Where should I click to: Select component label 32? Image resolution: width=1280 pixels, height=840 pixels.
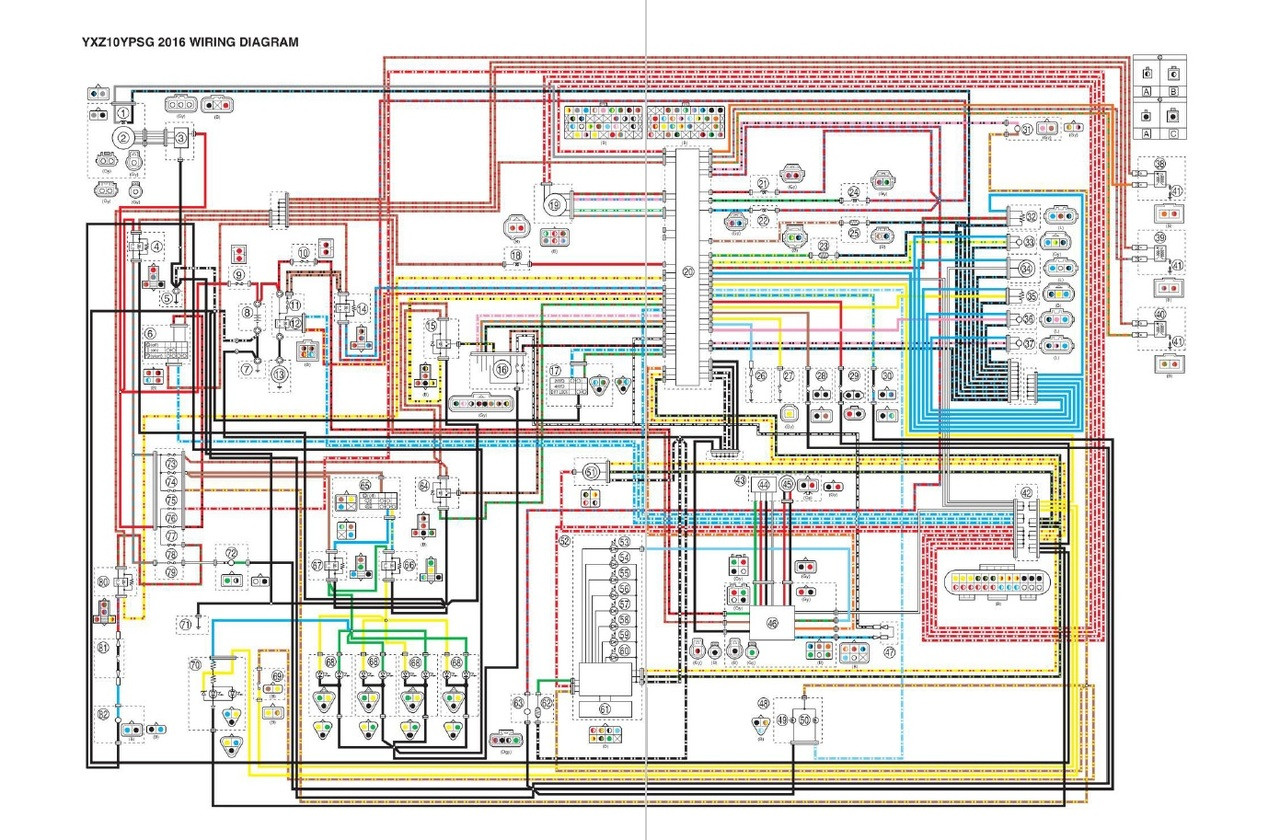coord(1032,216)
